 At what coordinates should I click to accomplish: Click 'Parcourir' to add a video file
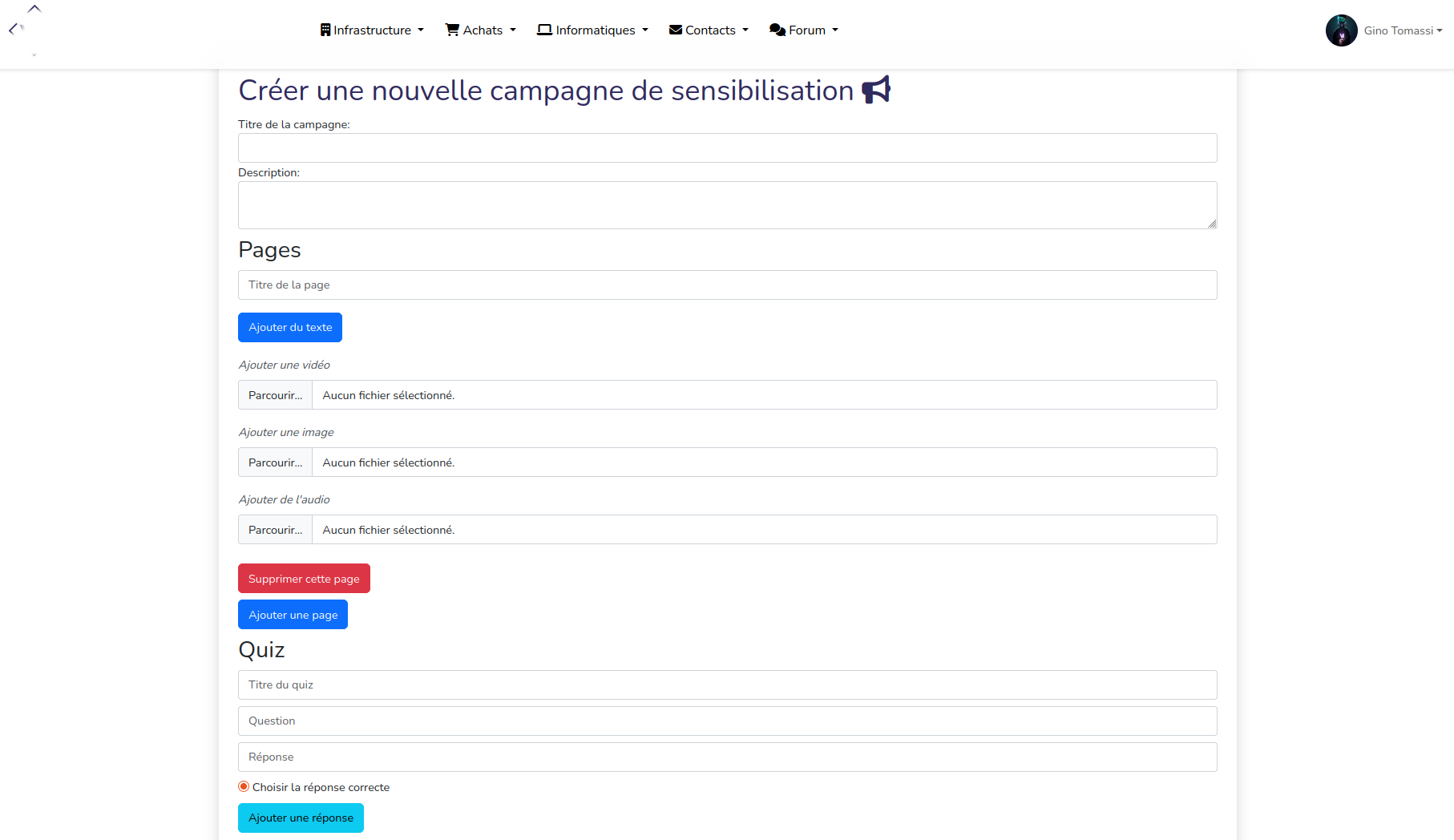click(x=274, y=394)
